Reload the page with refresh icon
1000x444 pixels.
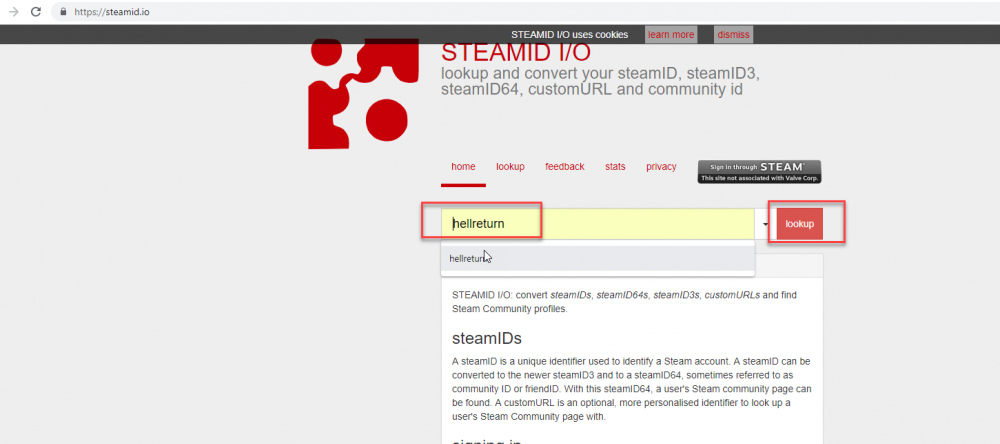[x=36, y=11]
